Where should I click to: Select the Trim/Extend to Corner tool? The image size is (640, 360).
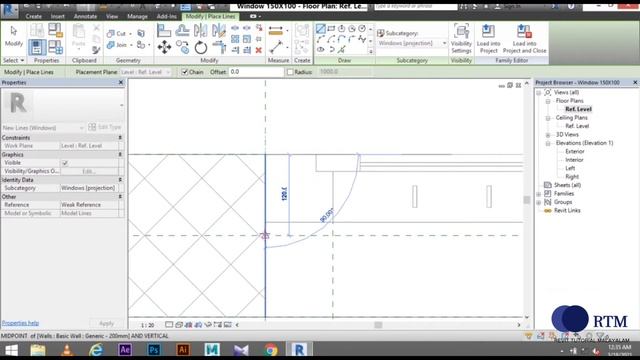pyautogui.click(x=219, y=47)
